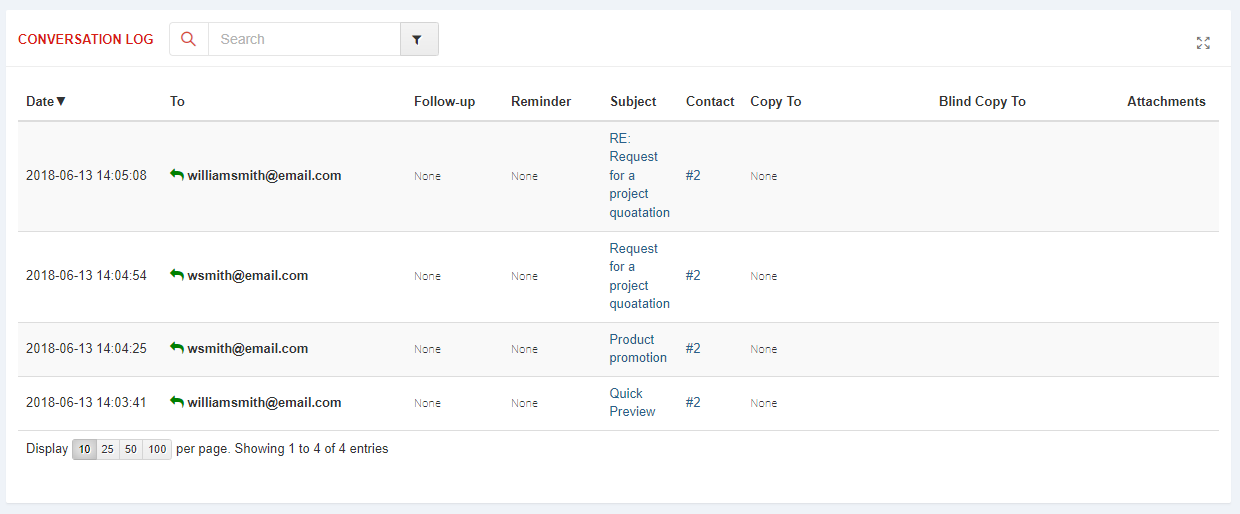This screenshot has width=1240, height=514.
Task: Click williamsmith@email.com in the 14:05:08 row
Action: 264,175
